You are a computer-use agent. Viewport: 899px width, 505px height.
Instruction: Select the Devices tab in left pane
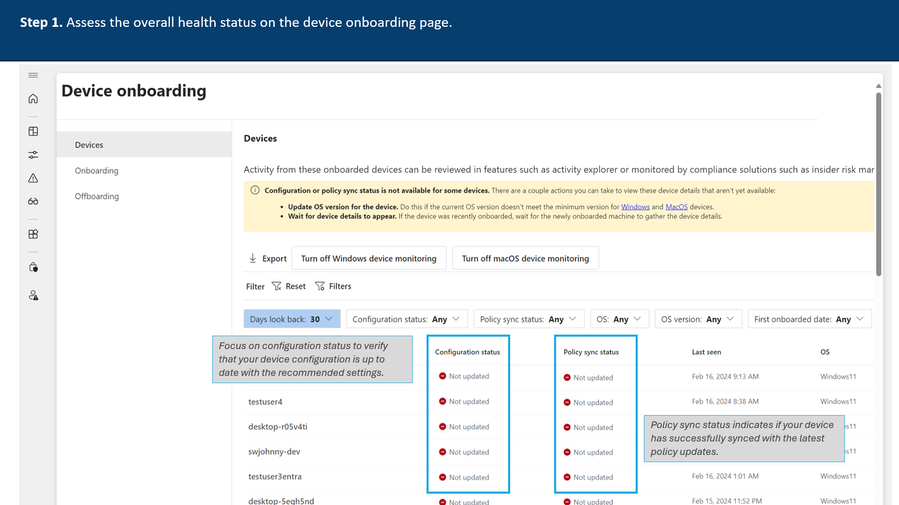coord(144,144)
